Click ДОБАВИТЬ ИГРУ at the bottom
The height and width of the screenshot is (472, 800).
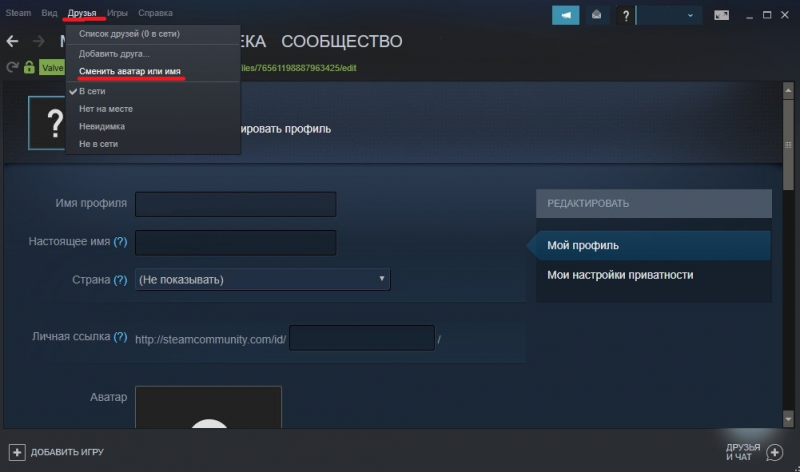[x=67, y=452]
